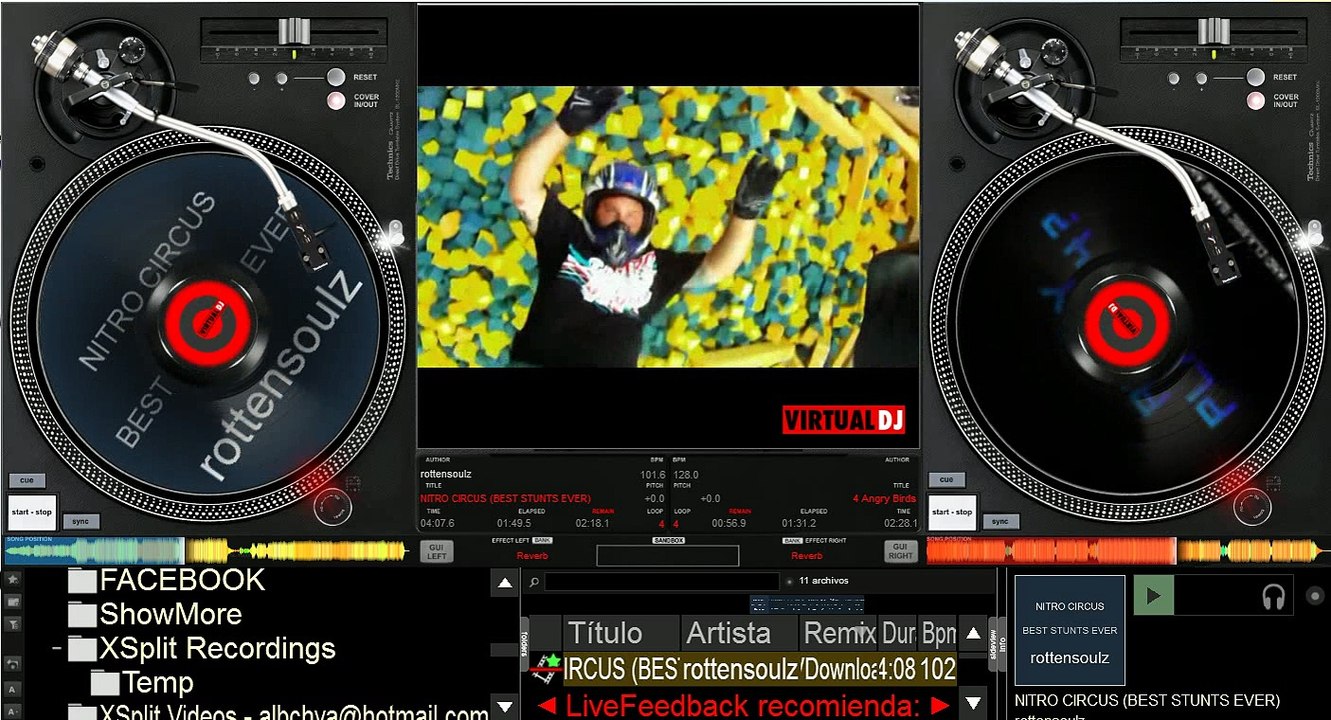Click the small waveform strip above columns
1331x720 pixels.
coord(807,604)
